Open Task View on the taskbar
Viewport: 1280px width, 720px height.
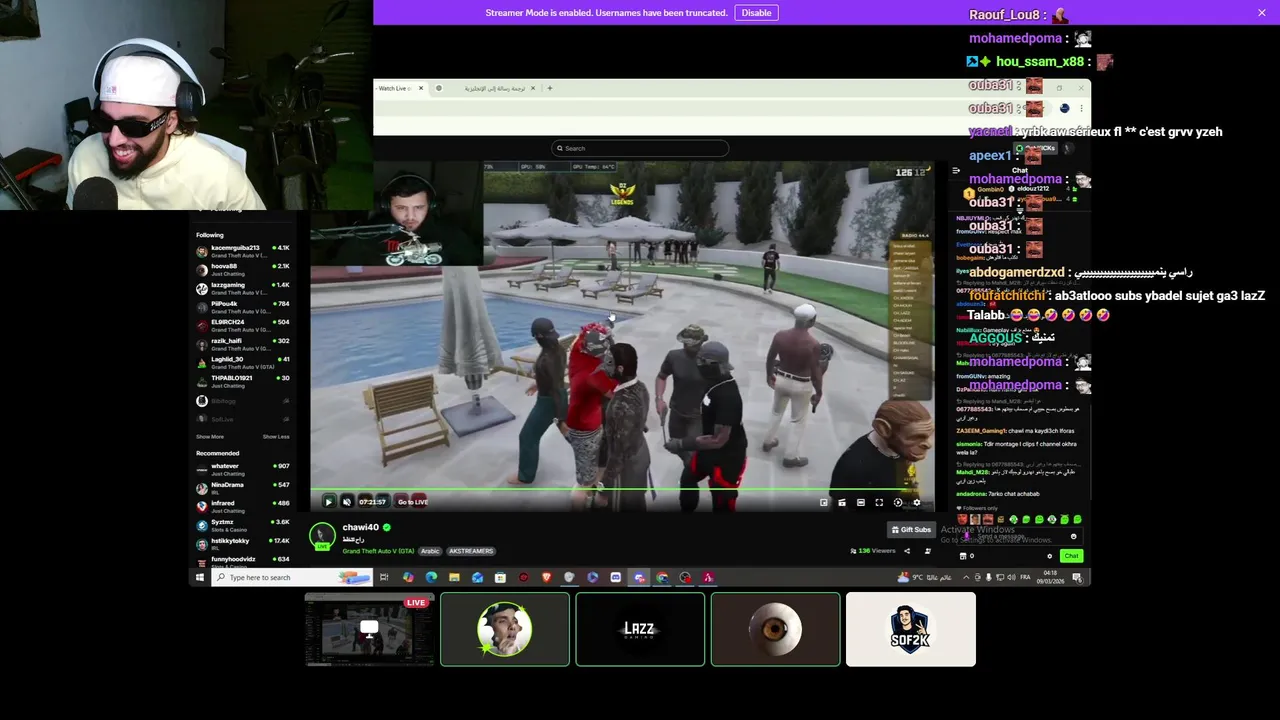tap(384, 577)
